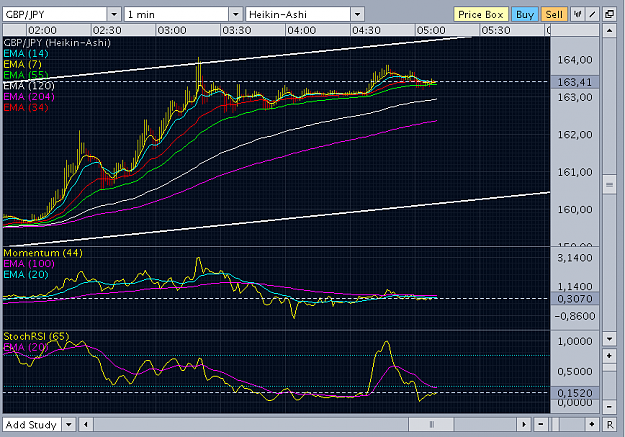Click the 0,3070 momentum value label
The height and width of the screenshot is (437, 625).
click(575, 299)
